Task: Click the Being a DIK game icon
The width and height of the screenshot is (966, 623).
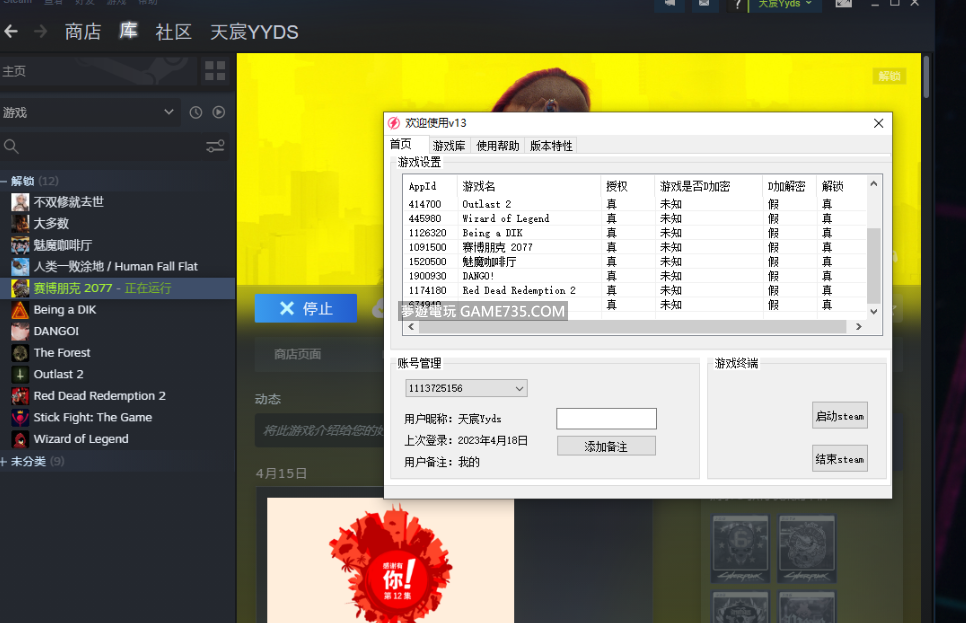Action: pos(20,310)
